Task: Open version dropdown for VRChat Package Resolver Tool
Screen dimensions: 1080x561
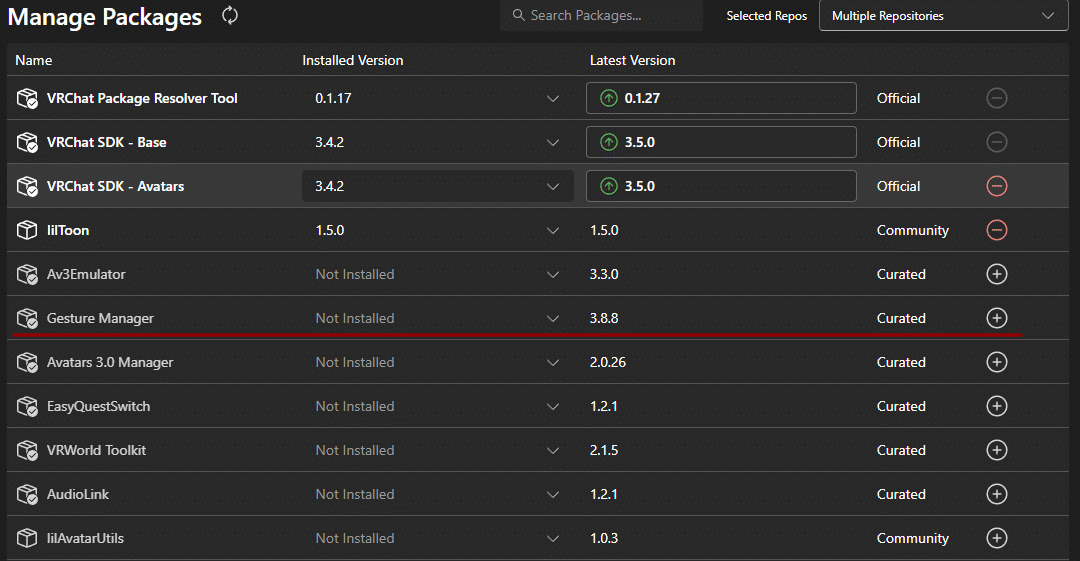Action: 552,99
